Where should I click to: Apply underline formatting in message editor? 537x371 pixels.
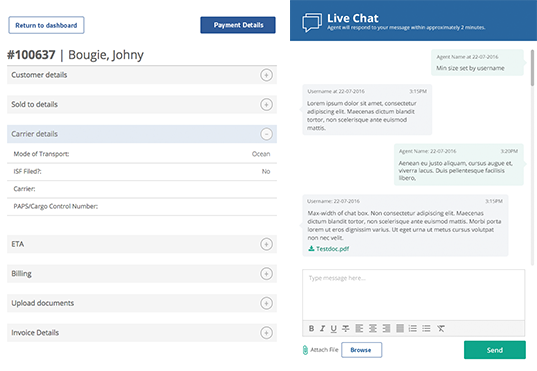coord(334,329)
